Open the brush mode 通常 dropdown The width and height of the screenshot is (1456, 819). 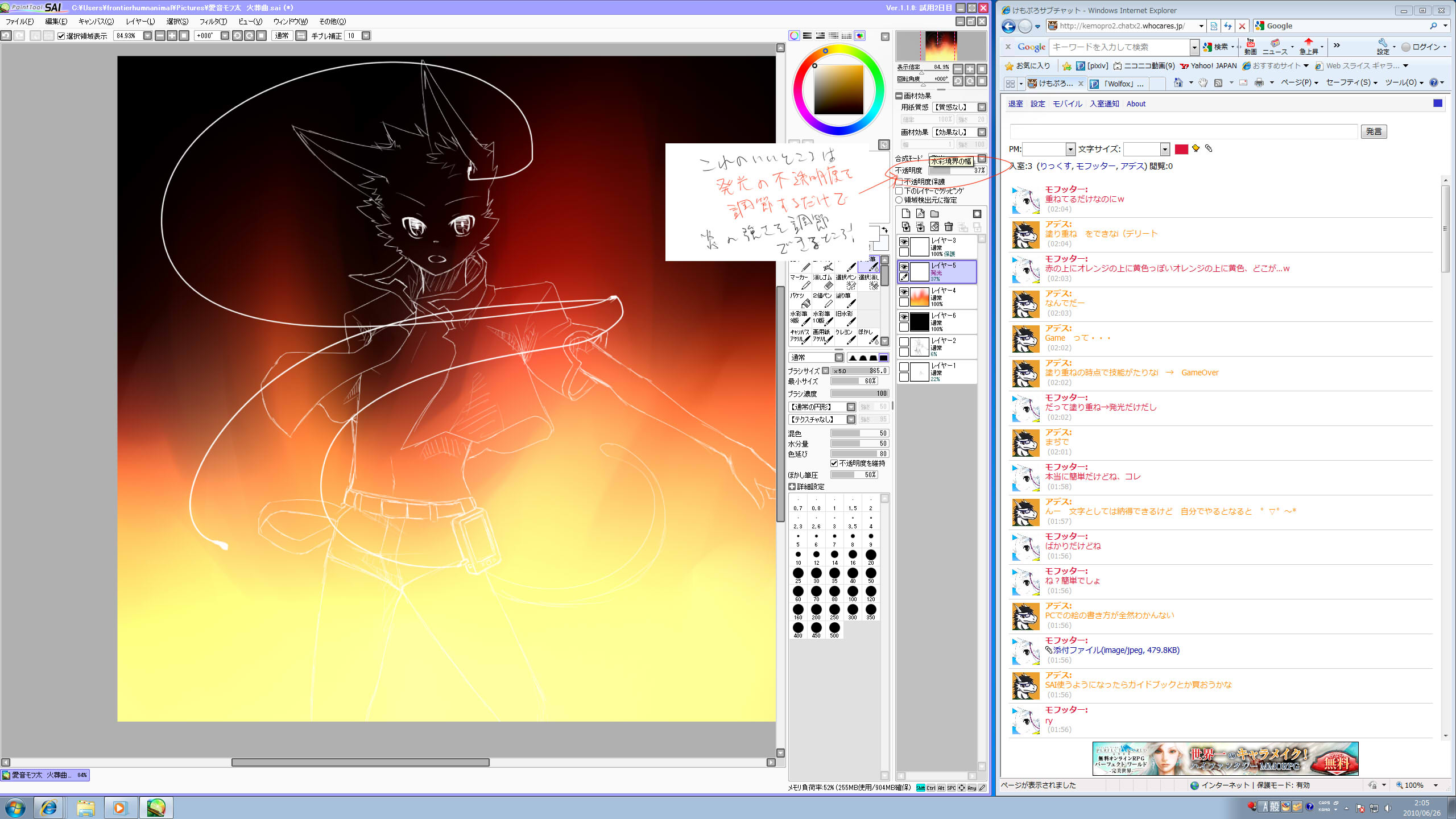point(839,357)
